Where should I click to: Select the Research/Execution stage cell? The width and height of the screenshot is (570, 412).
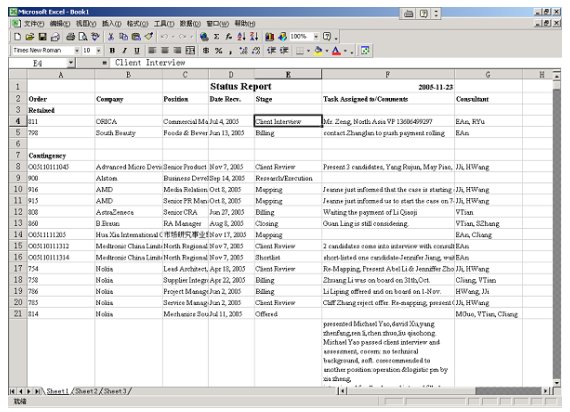[x=288, y=178]
